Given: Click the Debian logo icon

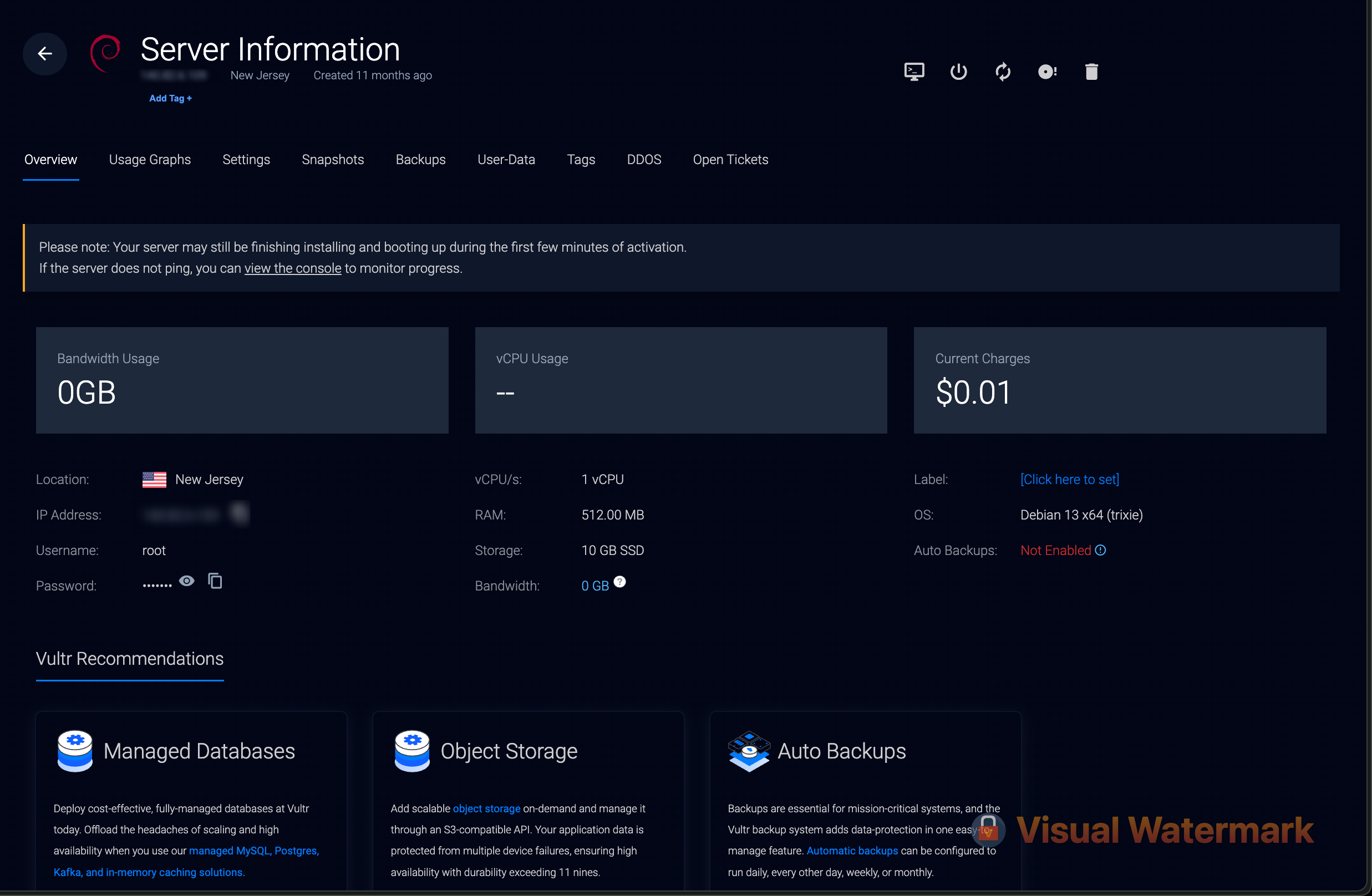Looking at the screenshot, I should [105, 54].
